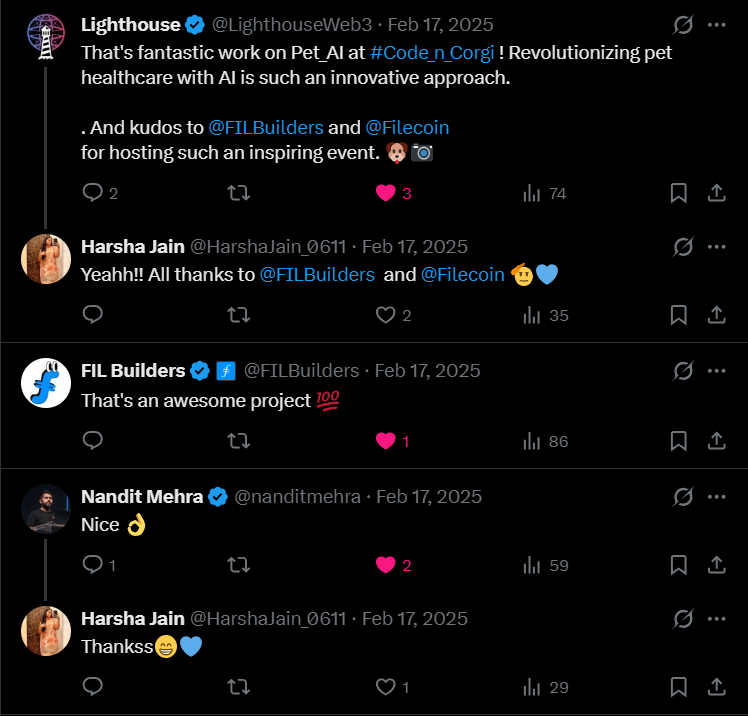Bookmark Harsha Jain's Thankss tweet
Image resolution: width=748 pixels, height=716 pixels.
[x=678, y=687]
